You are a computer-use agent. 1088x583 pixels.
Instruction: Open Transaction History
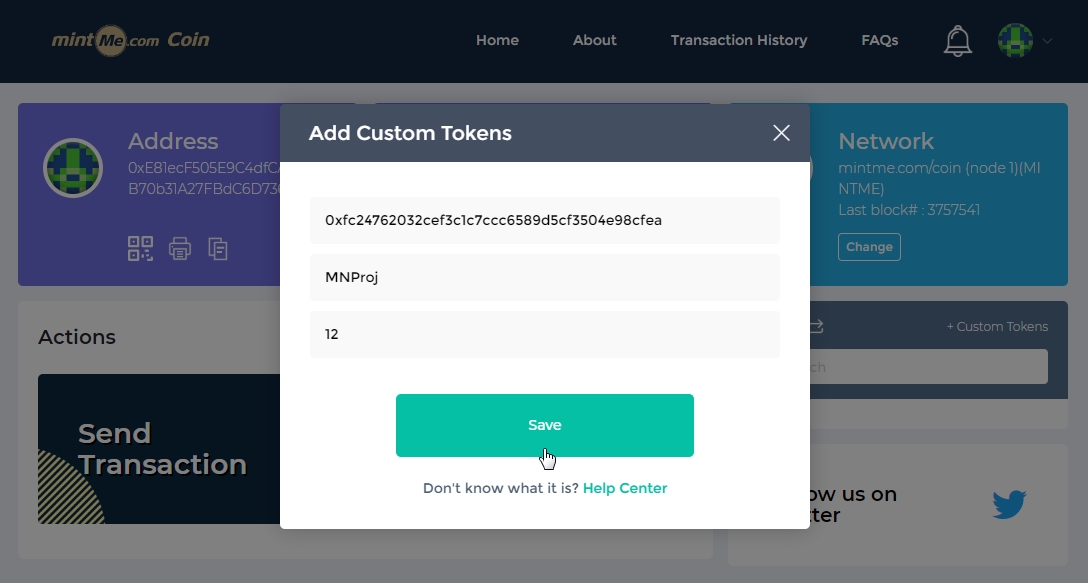(x=739, y=41)
